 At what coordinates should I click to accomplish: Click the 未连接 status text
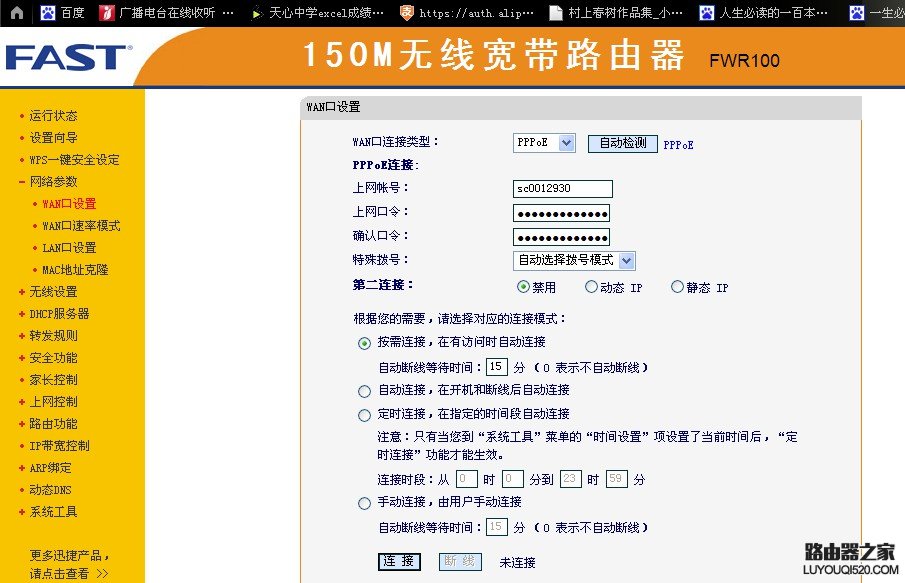click(517, 563)
